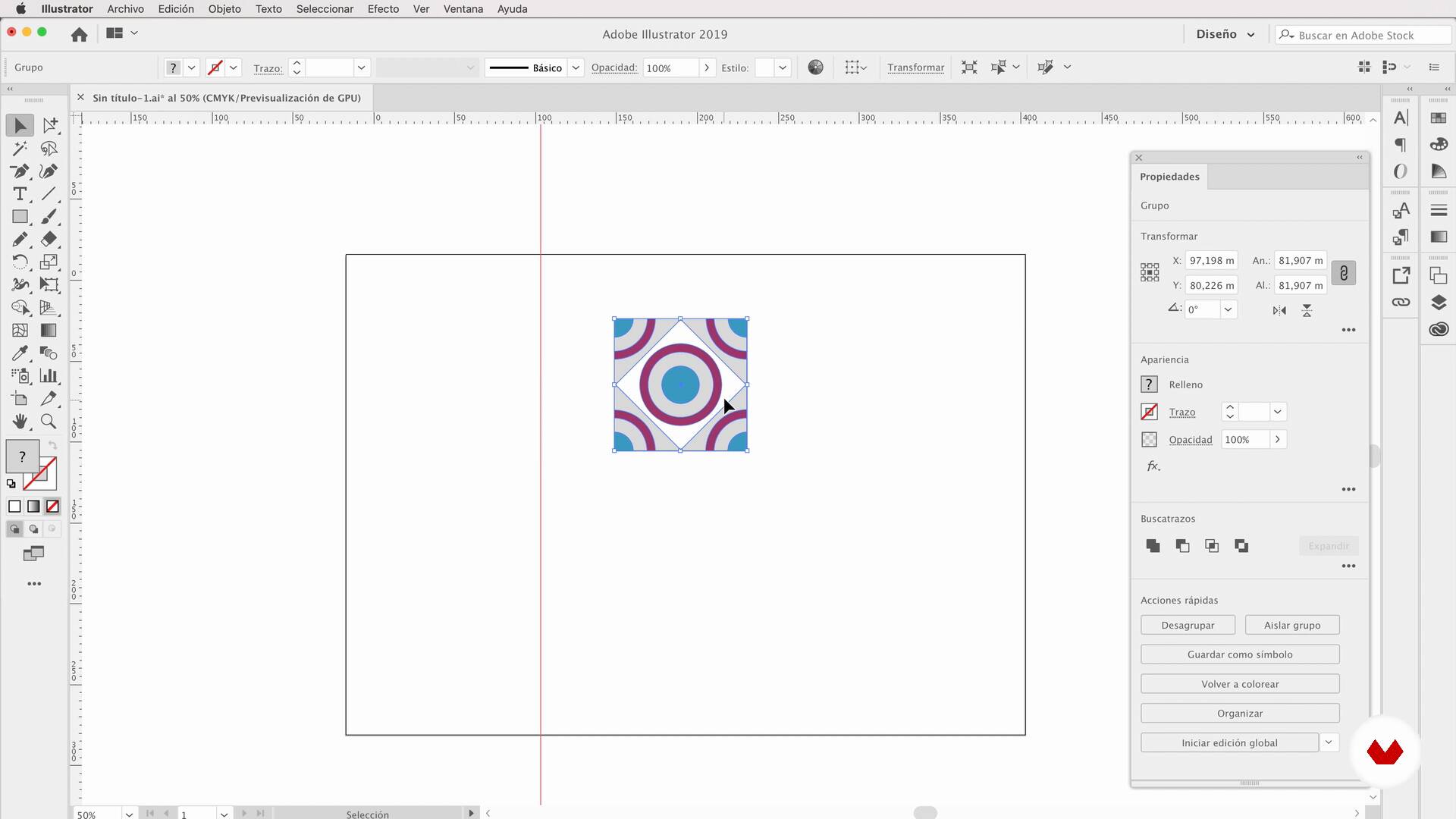
Task: Select the Artboard tool
Action: tap(20, 399)
